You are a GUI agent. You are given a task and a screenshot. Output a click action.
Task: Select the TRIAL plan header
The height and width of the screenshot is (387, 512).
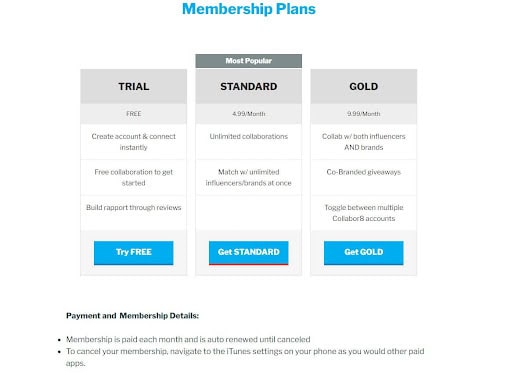pyautogui.click(x=134, y=87)
